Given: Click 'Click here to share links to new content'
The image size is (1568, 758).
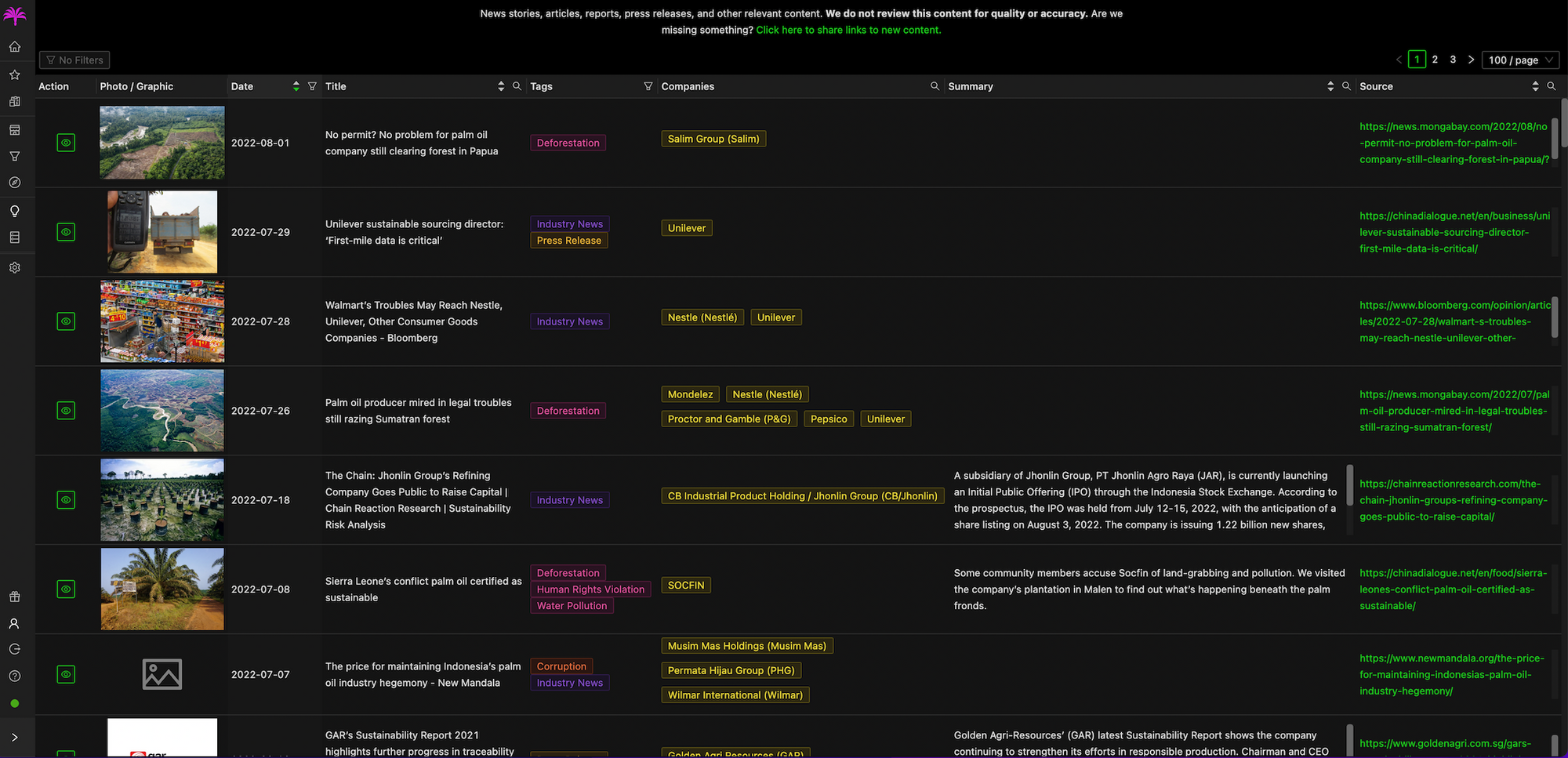Looking at the screenshot, I should click(x=848, y=30).
